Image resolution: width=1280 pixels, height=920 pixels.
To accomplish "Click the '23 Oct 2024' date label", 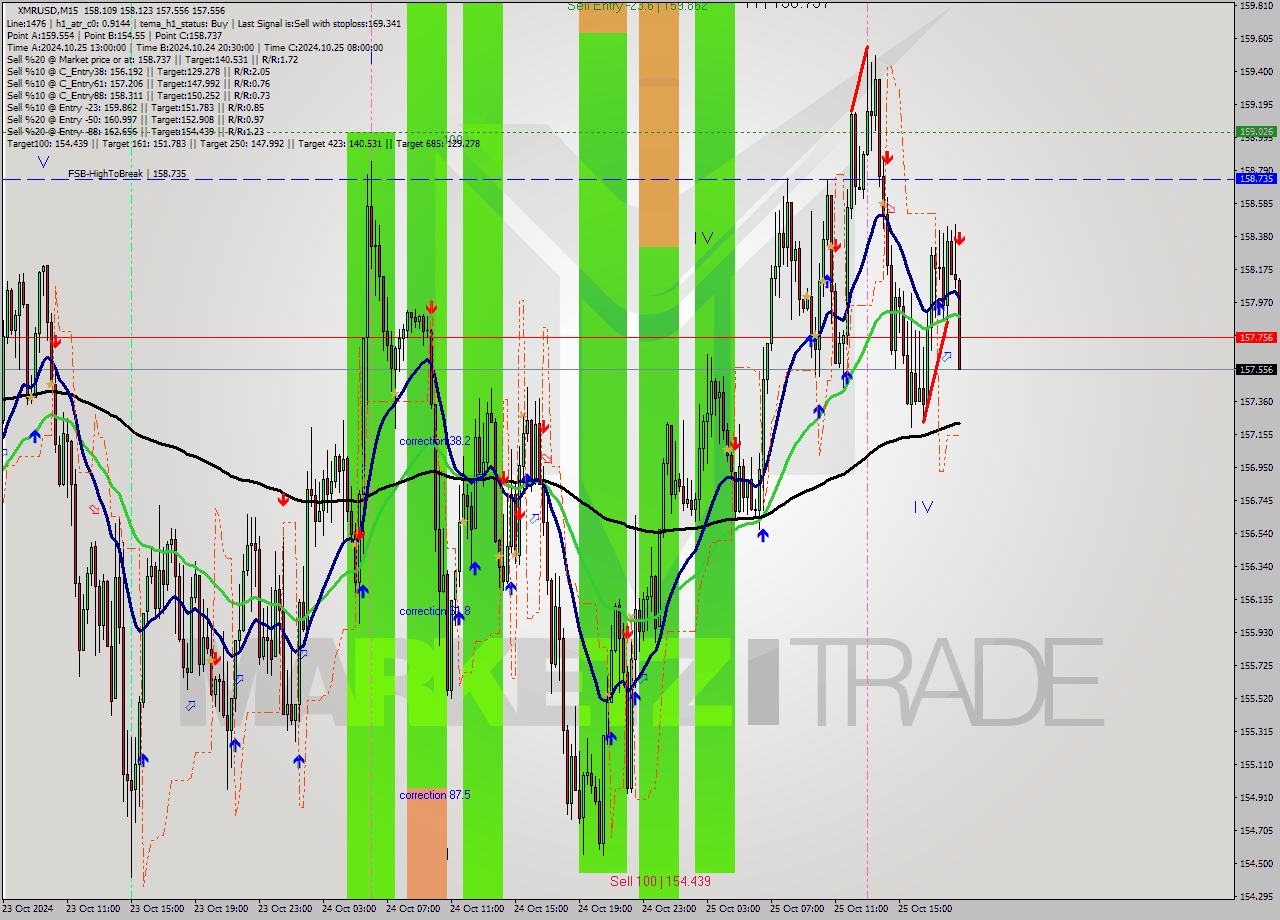I will 29,909.
